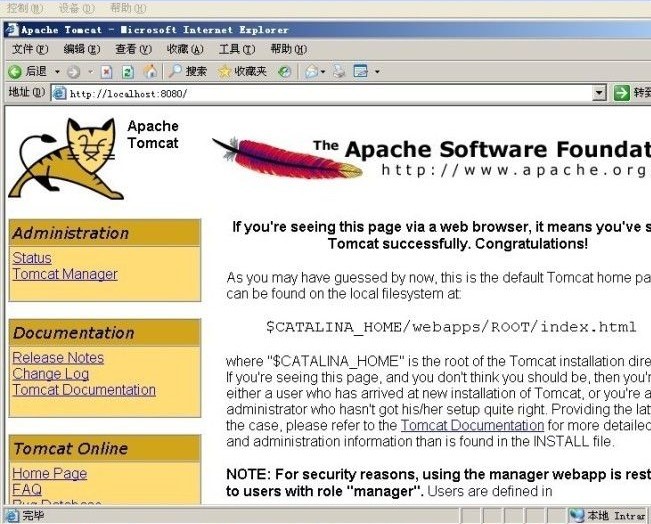Open the Edit icon dropdown arrow
This screenshot has width=651, height=524.
[377, 72]
